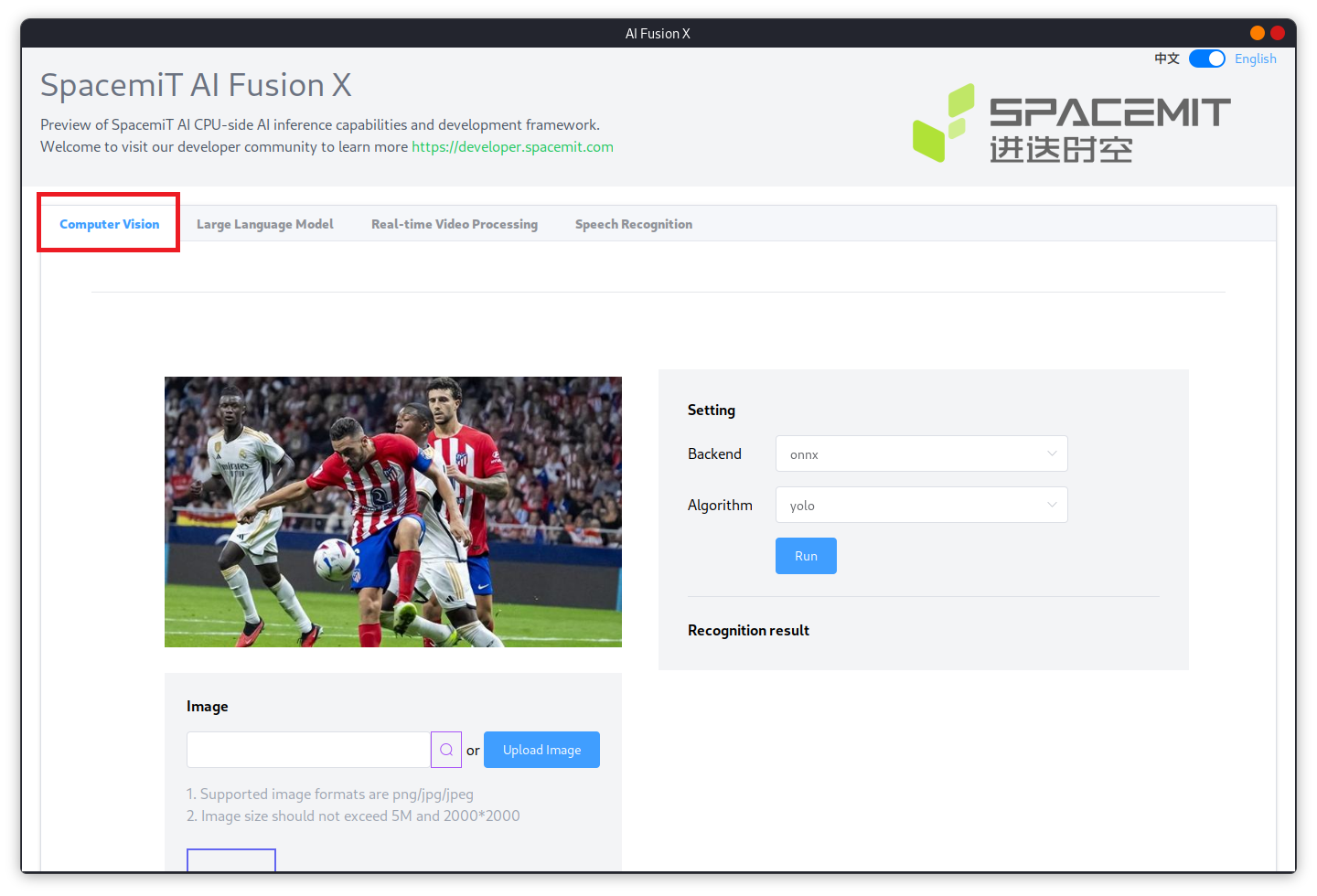This screenshot has height=896, width=1317.
Task: Click into the image path input field
Action: pyautogui.click(x=309, y=750)
